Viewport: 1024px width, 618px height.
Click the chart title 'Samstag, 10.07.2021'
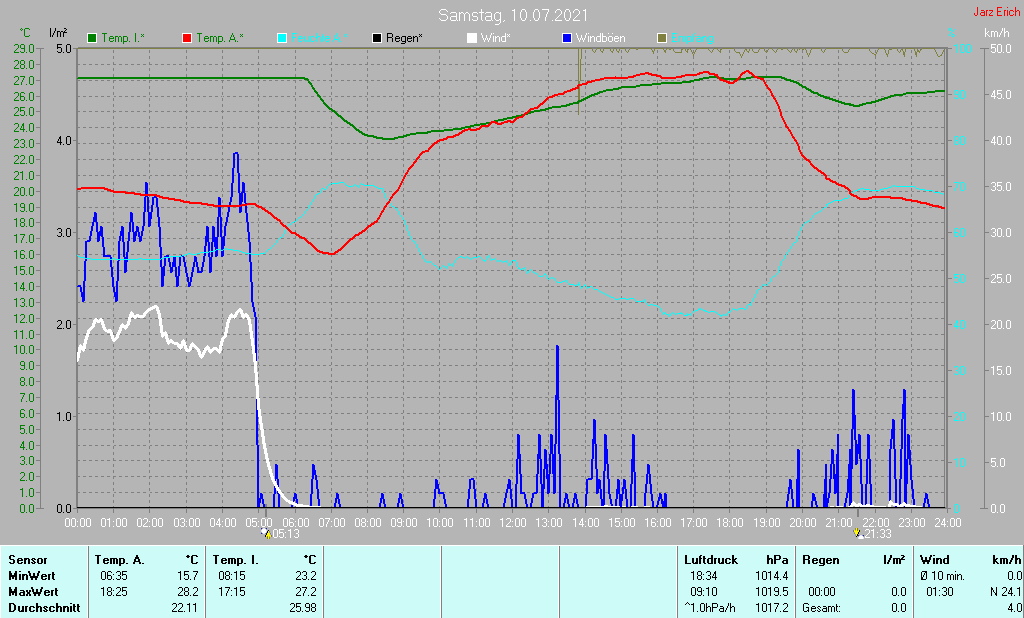[x=513, y=15]
